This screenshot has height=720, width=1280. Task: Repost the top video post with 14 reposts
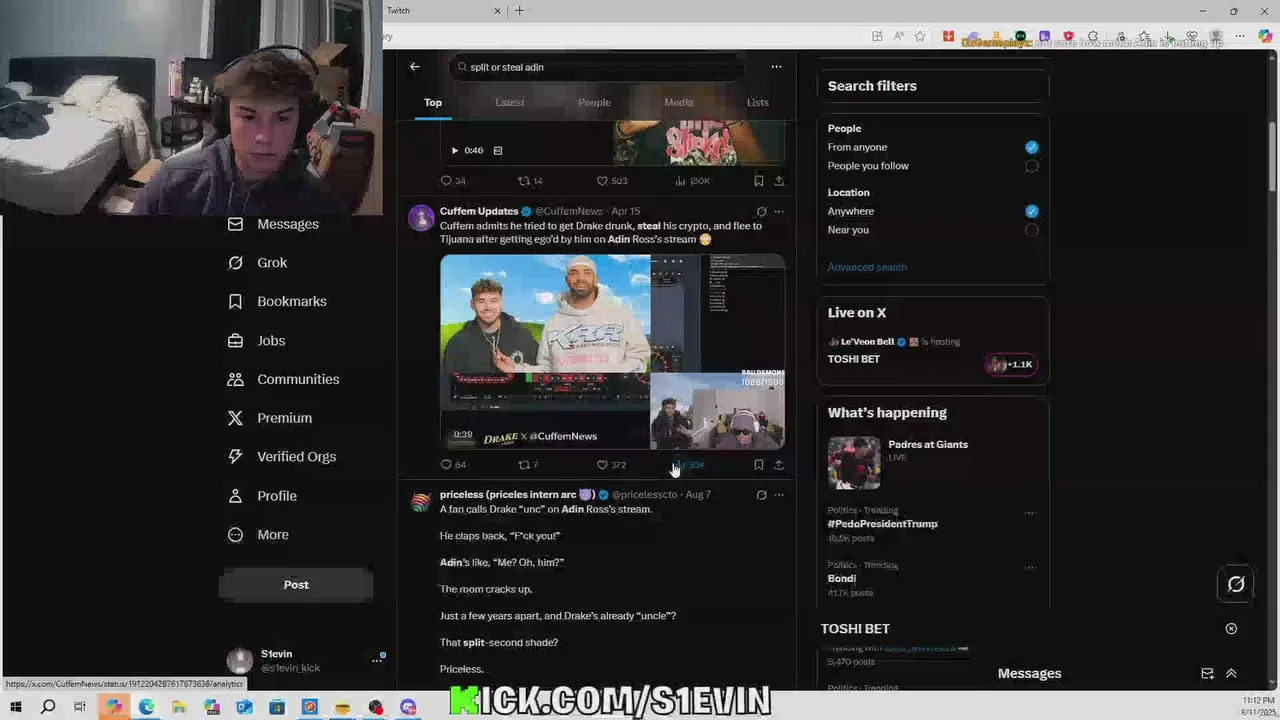tap(530, 181)
